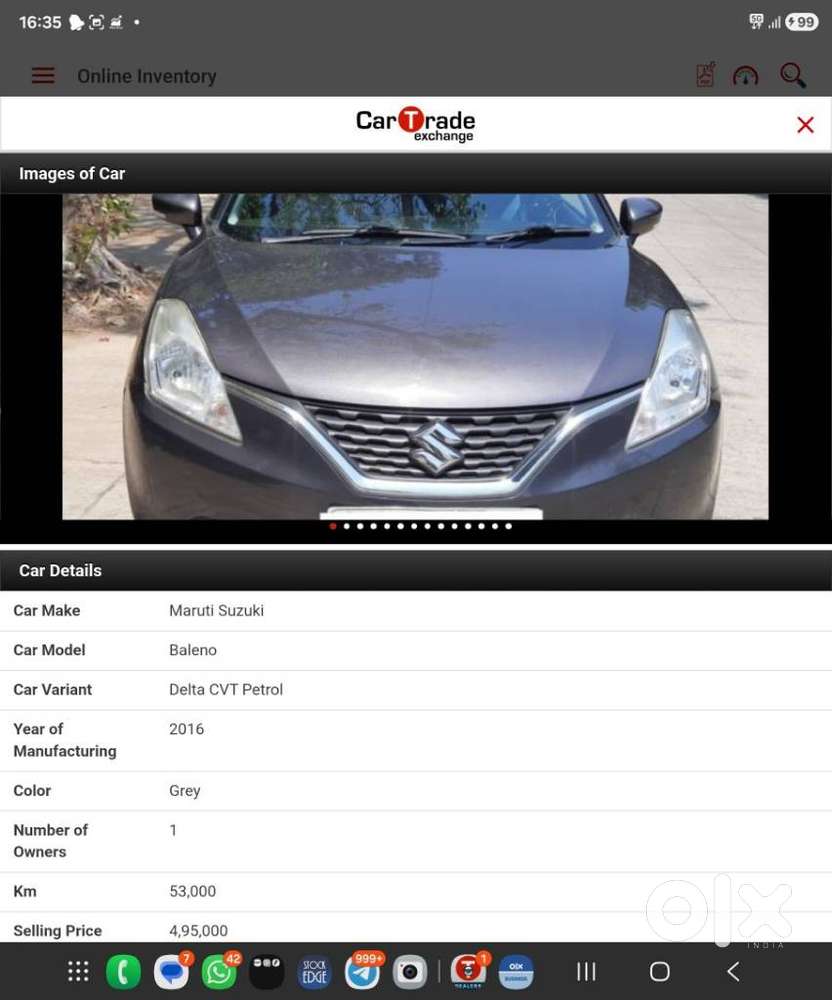
Task: Open the Phone dialer app
Action: click(124, 971)
